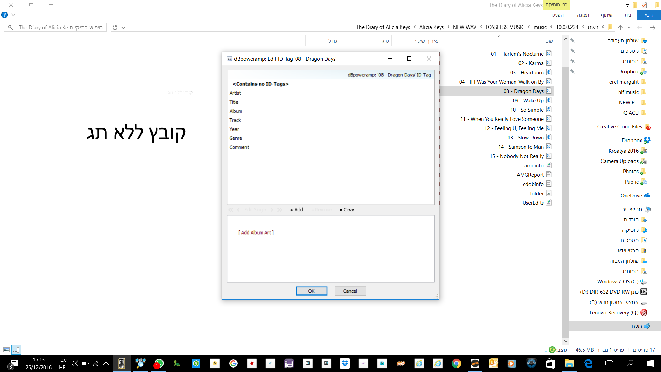The width and height of the screenshot is (661, 372).
Task: Select the Album tag field row
Action: [330, 111]
